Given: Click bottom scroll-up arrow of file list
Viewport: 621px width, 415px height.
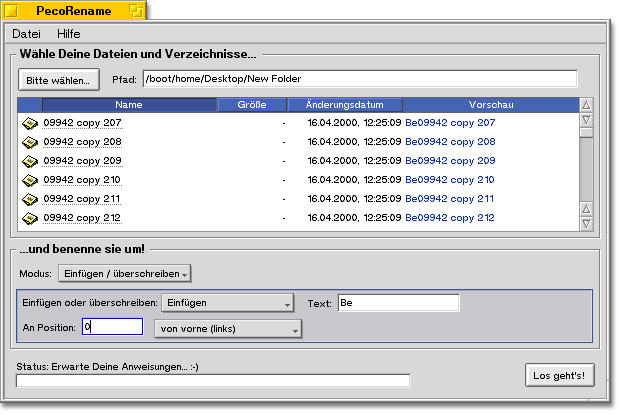Looking at the screenshot, I should coord(587,209).
